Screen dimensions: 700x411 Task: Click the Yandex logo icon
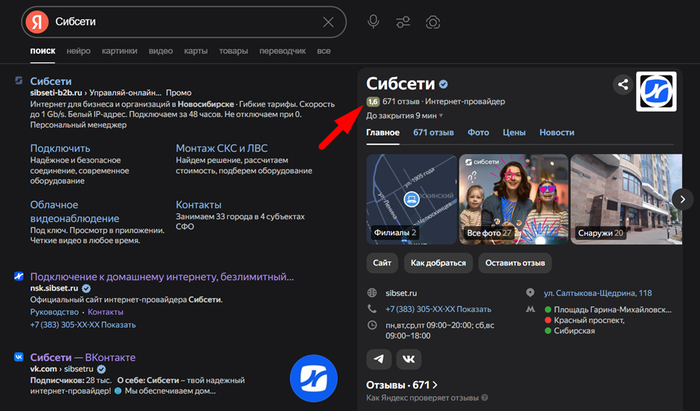36,22
